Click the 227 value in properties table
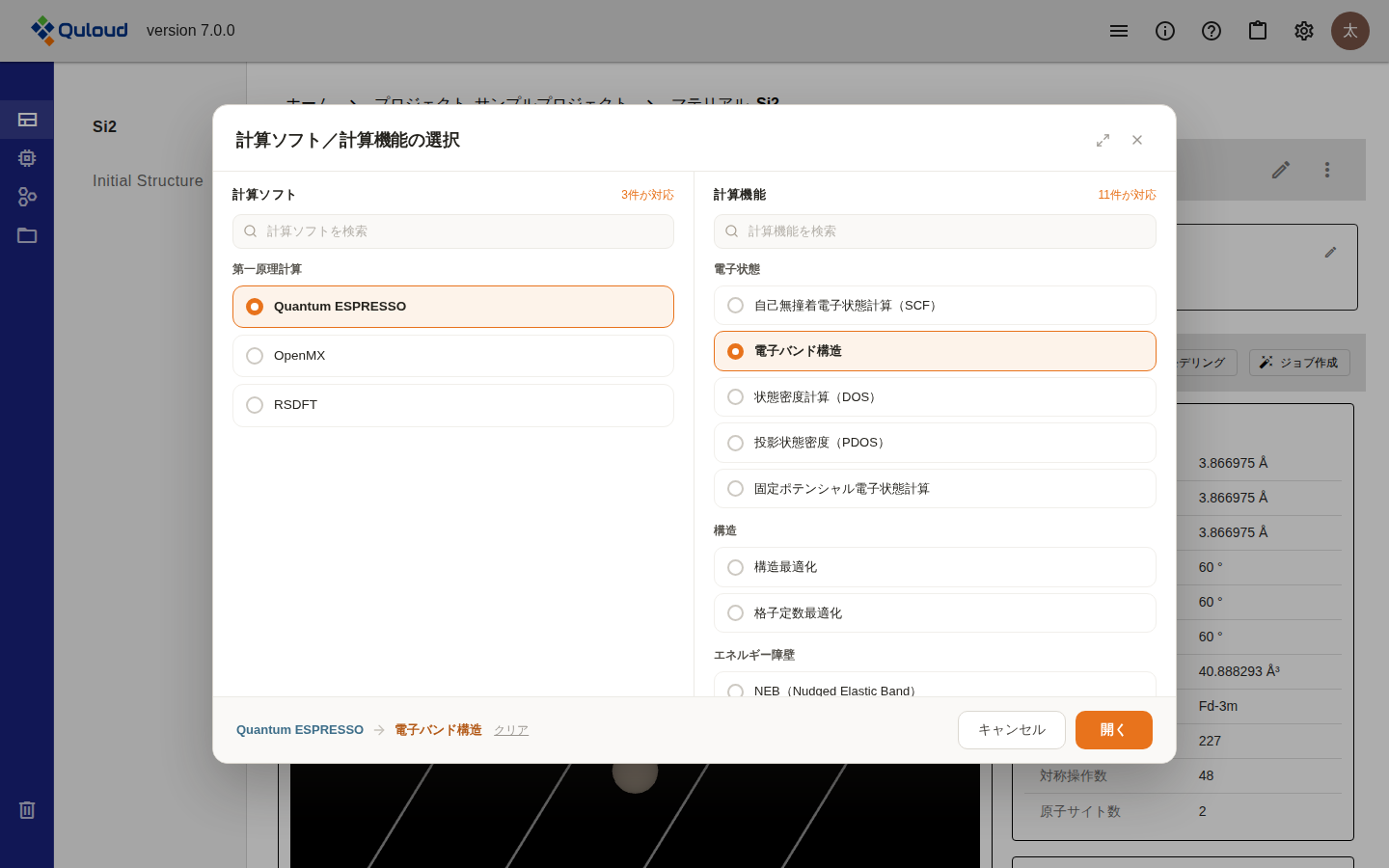The width and height of the screenshot is (1389, 868). (1210, 741)
